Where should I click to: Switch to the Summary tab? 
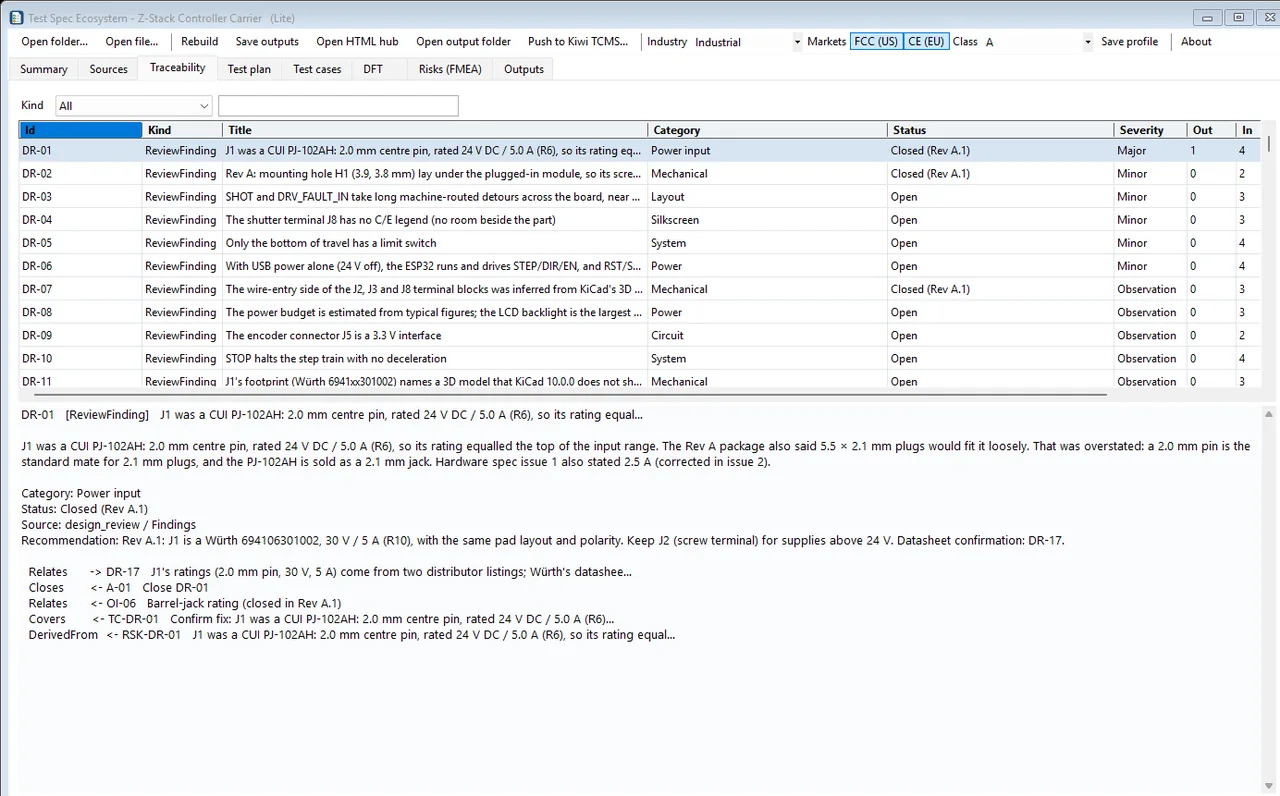tap(44, 69)
